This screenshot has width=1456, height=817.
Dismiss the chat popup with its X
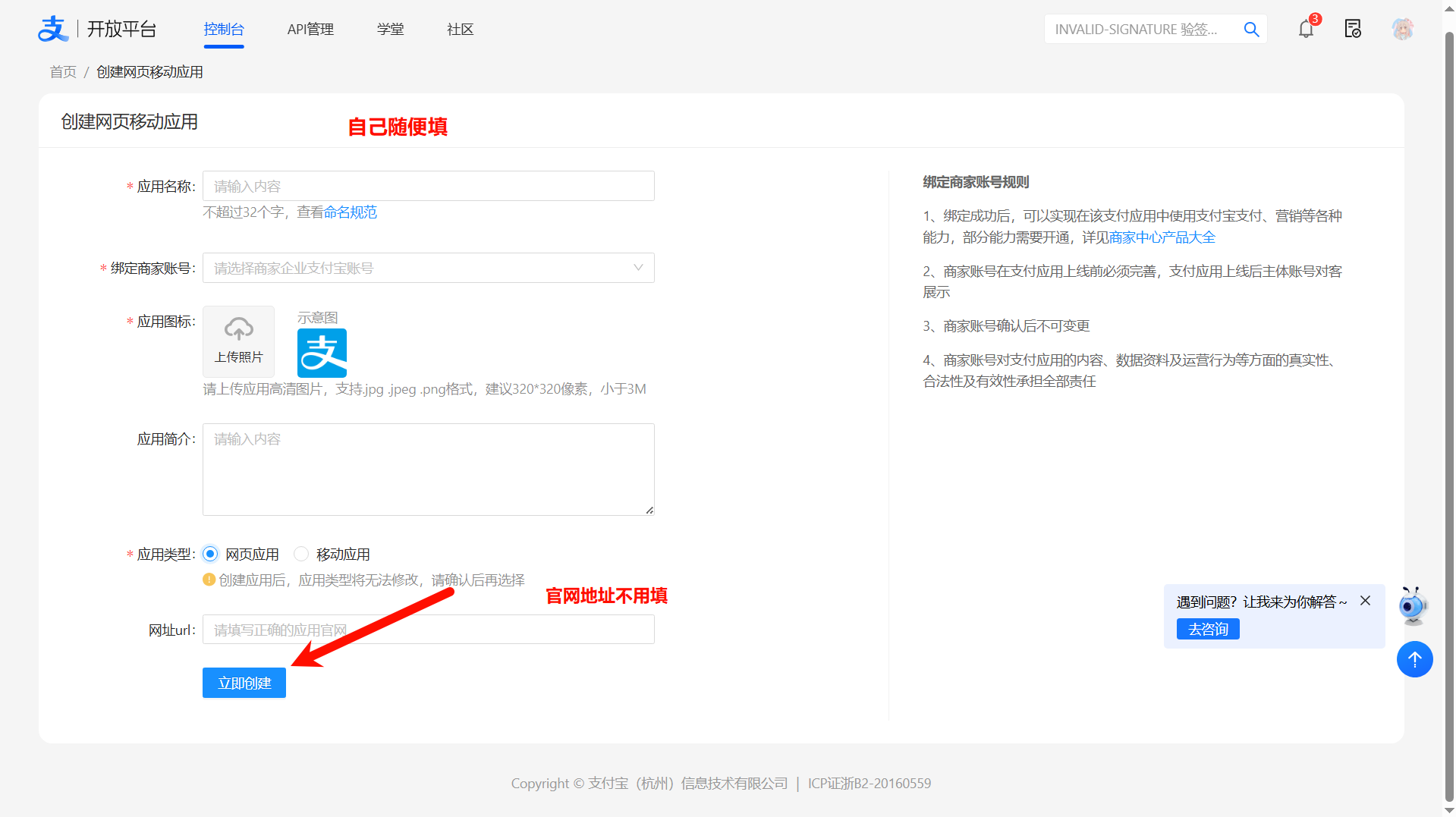(x=1366, y=601)
